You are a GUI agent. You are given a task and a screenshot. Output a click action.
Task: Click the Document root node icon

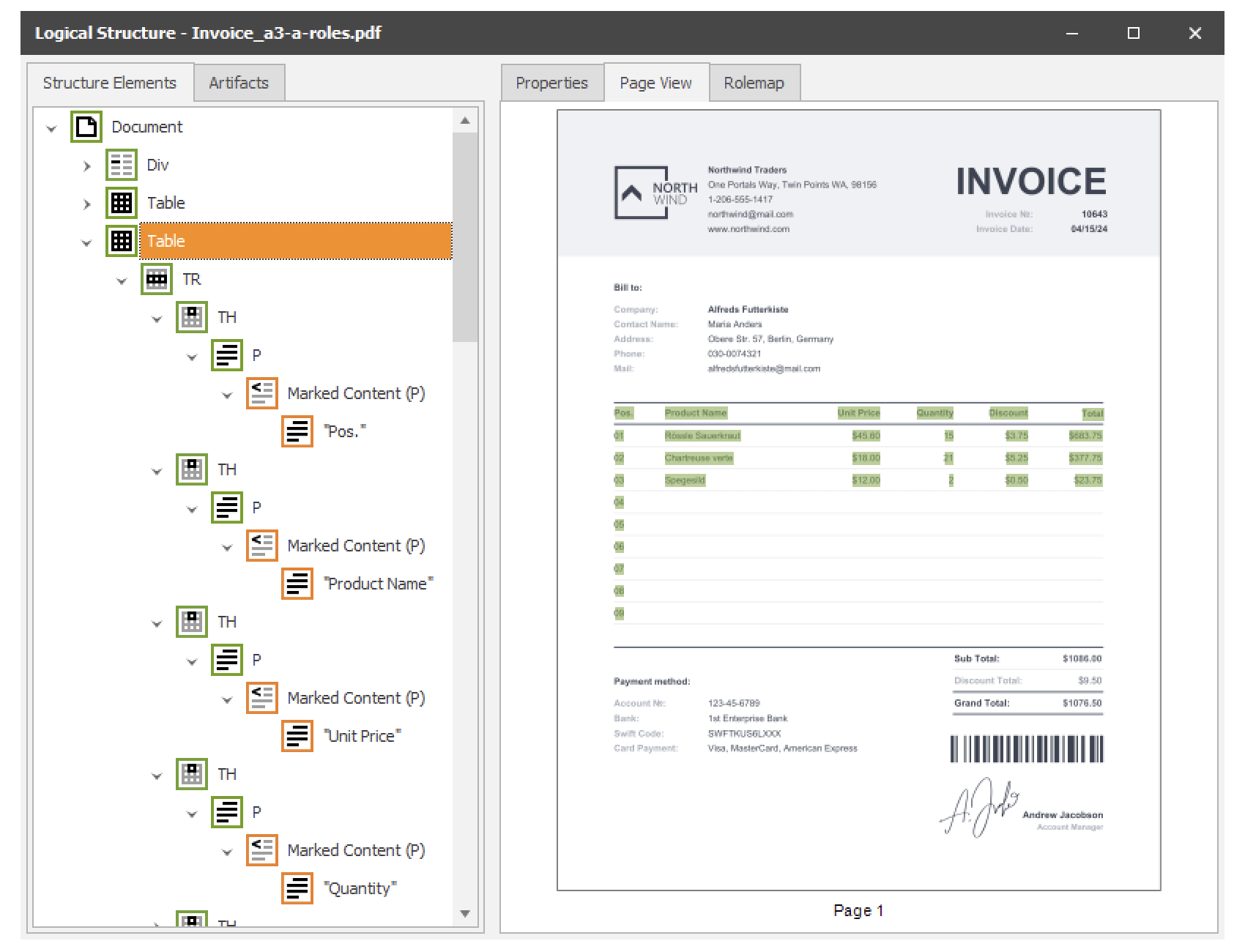click(x=86, y=127)
